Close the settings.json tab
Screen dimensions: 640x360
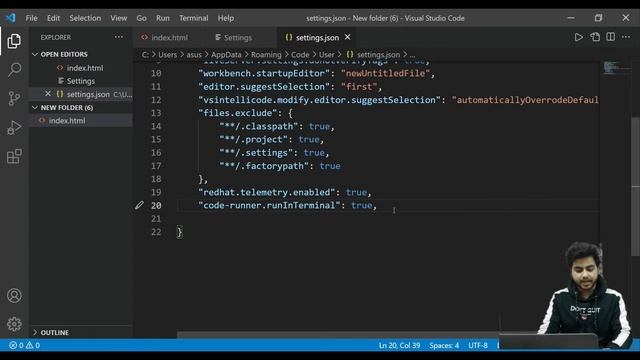347,37
